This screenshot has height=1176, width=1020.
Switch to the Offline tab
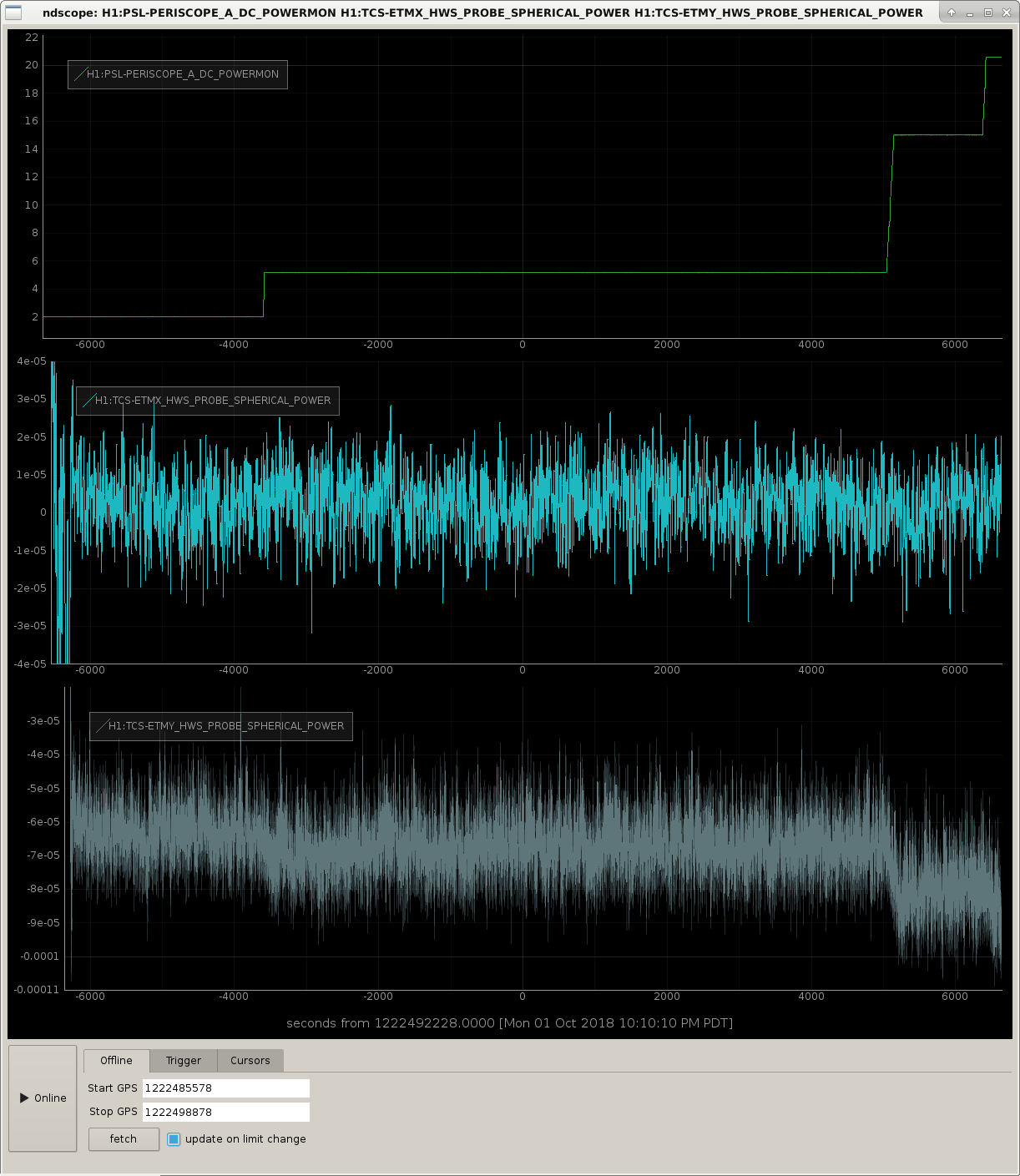tap(116, 1061)
